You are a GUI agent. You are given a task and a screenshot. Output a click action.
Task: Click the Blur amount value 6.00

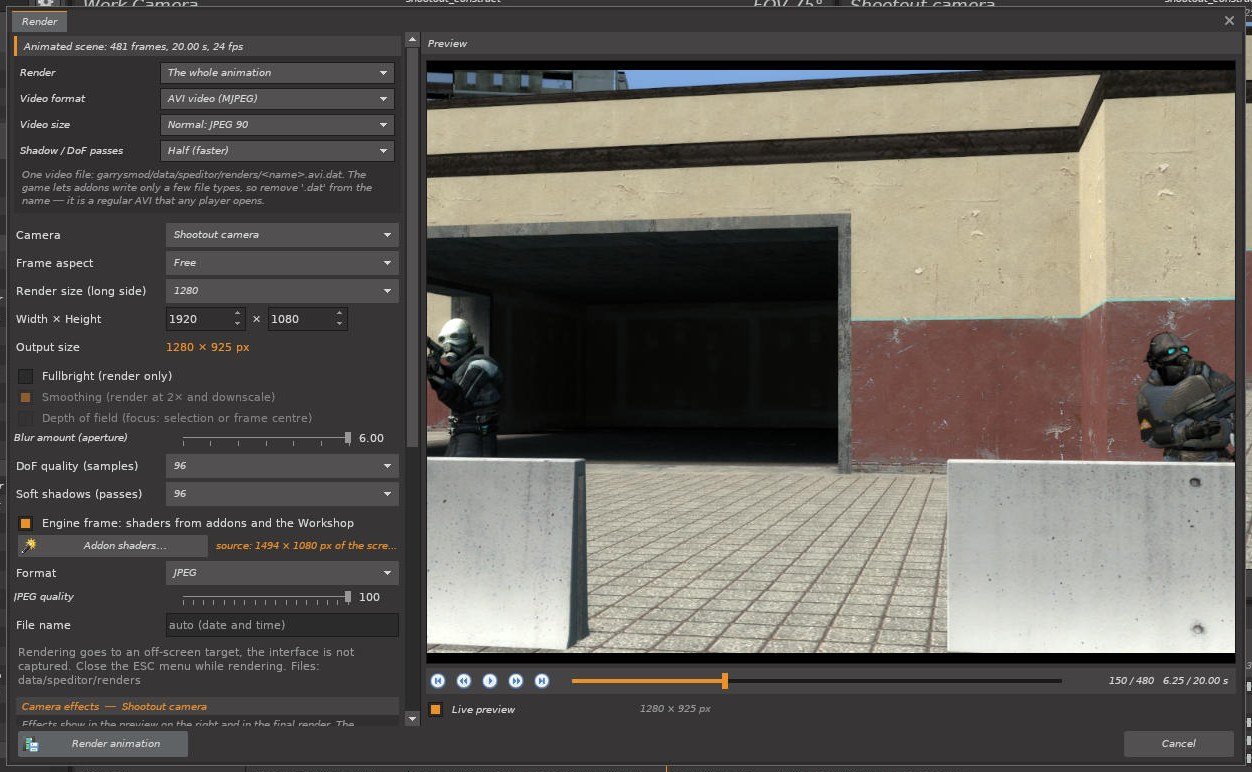(371, 438)
